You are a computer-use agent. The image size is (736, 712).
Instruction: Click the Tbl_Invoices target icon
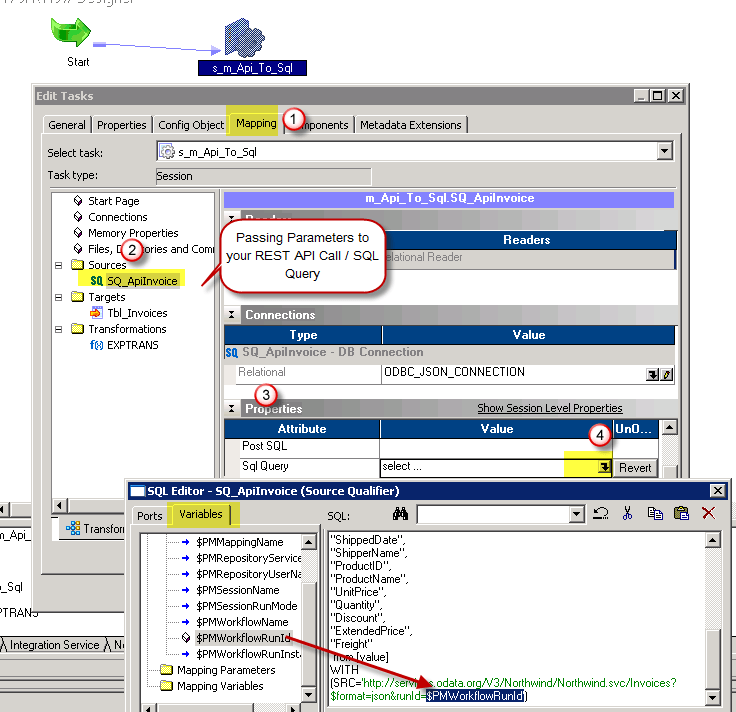[96, 313]
